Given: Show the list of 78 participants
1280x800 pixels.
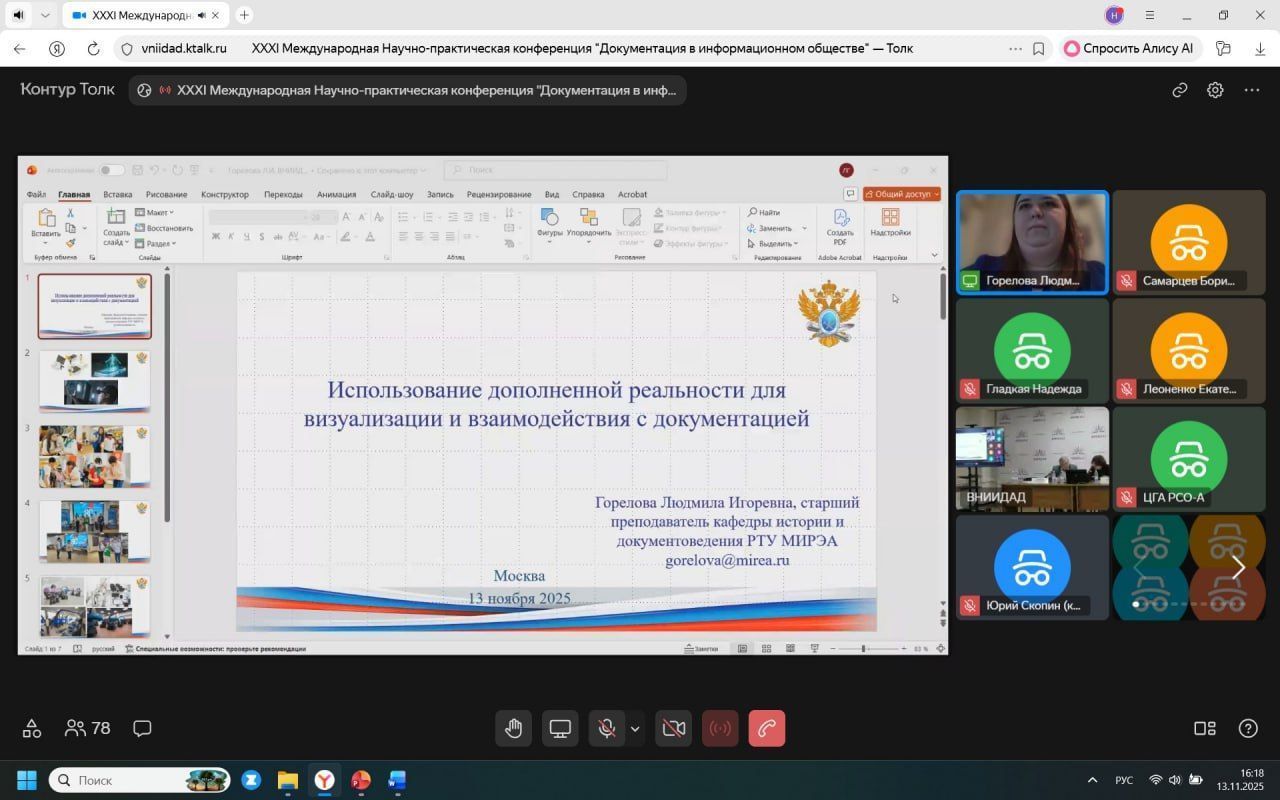Looking at the screenshot, I should pos(87,728).
